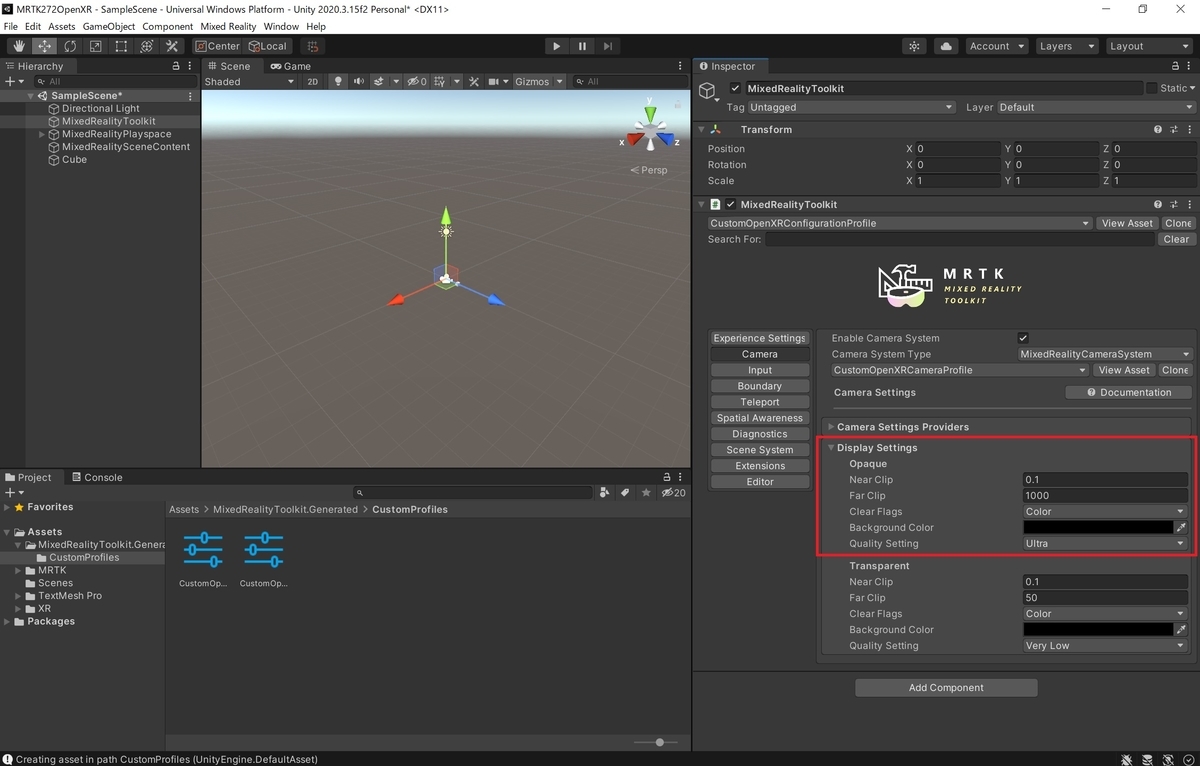The width and height of the screenshot is (1200, 766).
Task: Toggle Pivot Center button
Action: click(217, 46)
